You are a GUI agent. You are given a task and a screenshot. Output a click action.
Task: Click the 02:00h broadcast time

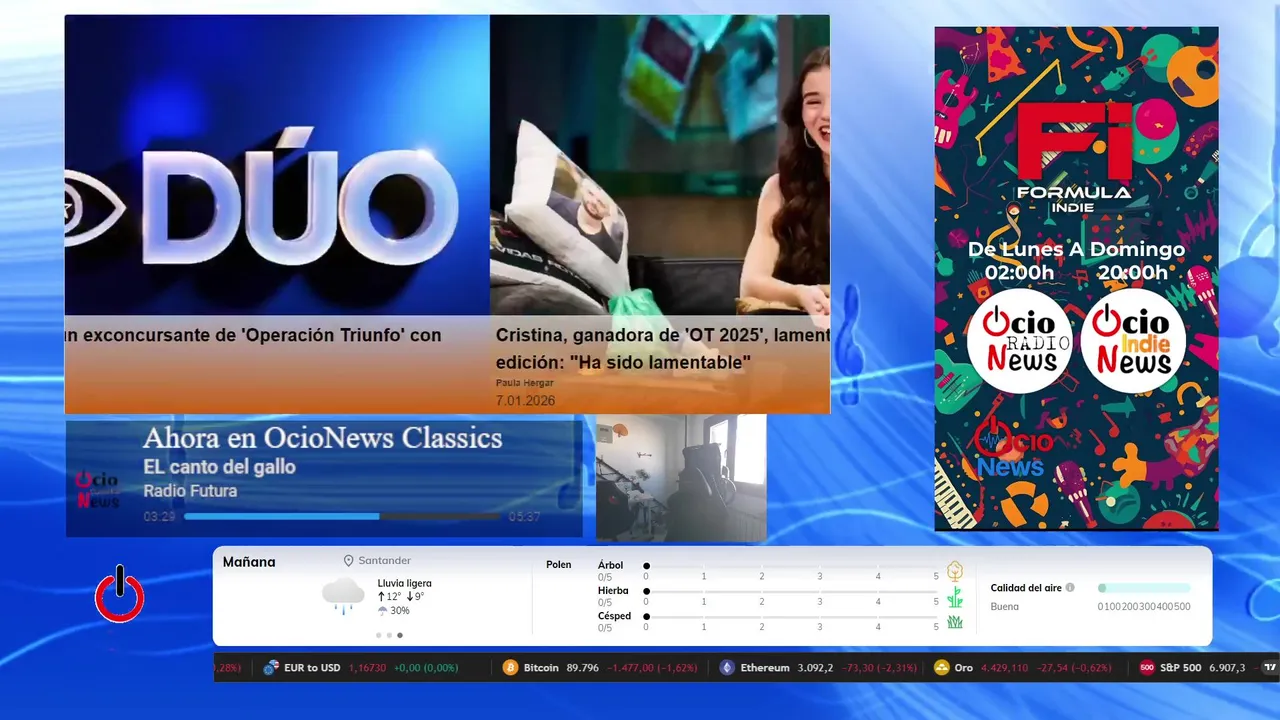tap(1019, 273)
